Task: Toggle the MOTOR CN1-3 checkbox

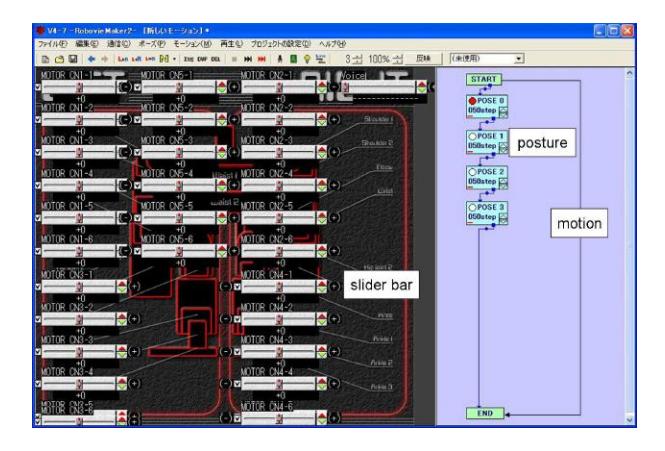Action: (38, 152)
